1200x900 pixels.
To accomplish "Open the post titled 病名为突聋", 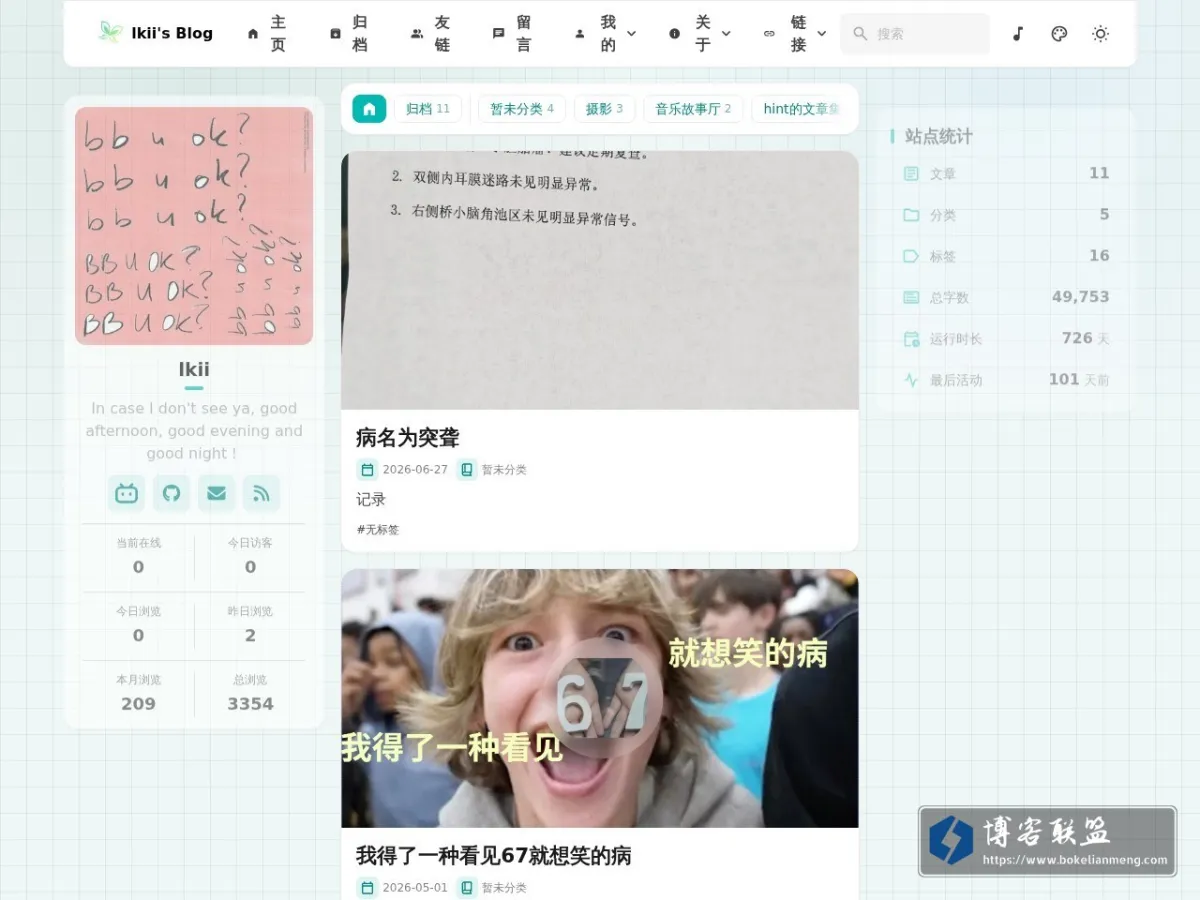I will 408,437.
